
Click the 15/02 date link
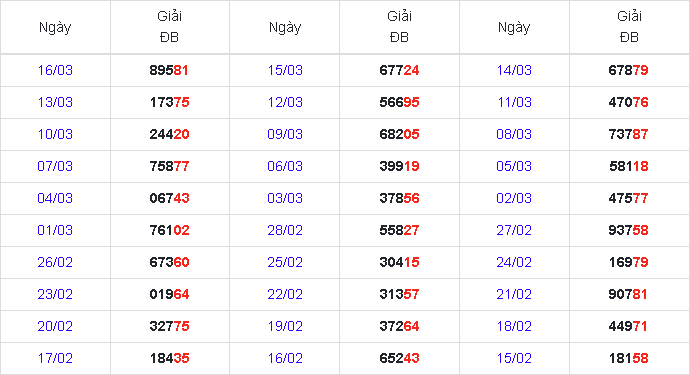pyautogui.click(x=514, y=358)
